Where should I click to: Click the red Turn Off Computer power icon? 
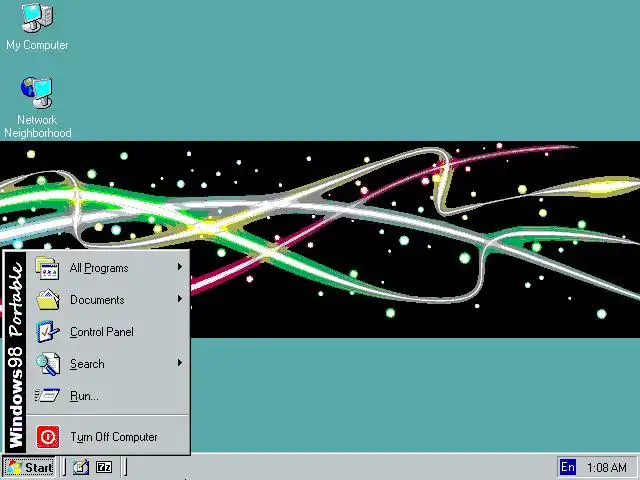(48, 437)
